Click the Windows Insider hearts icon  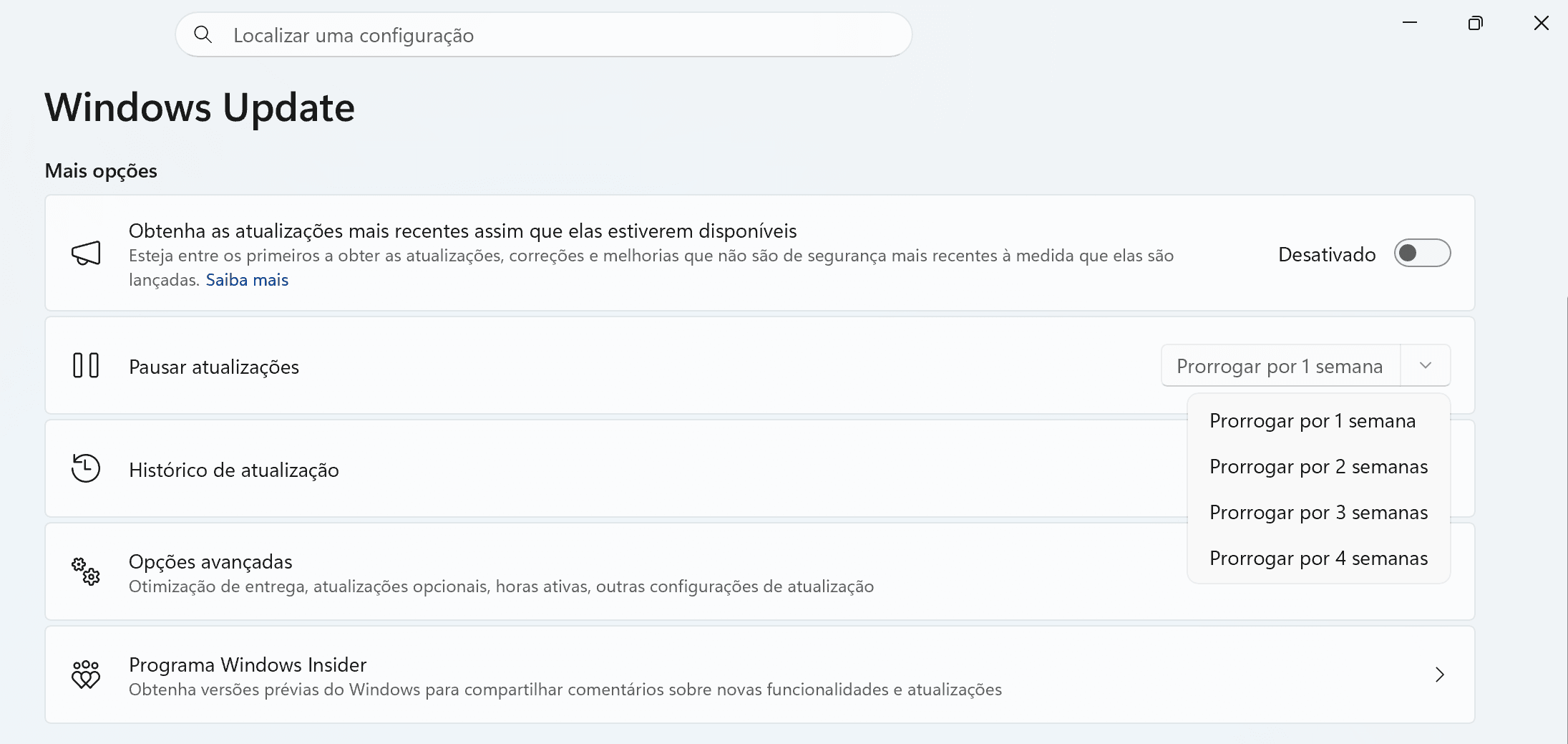[86, 675]
